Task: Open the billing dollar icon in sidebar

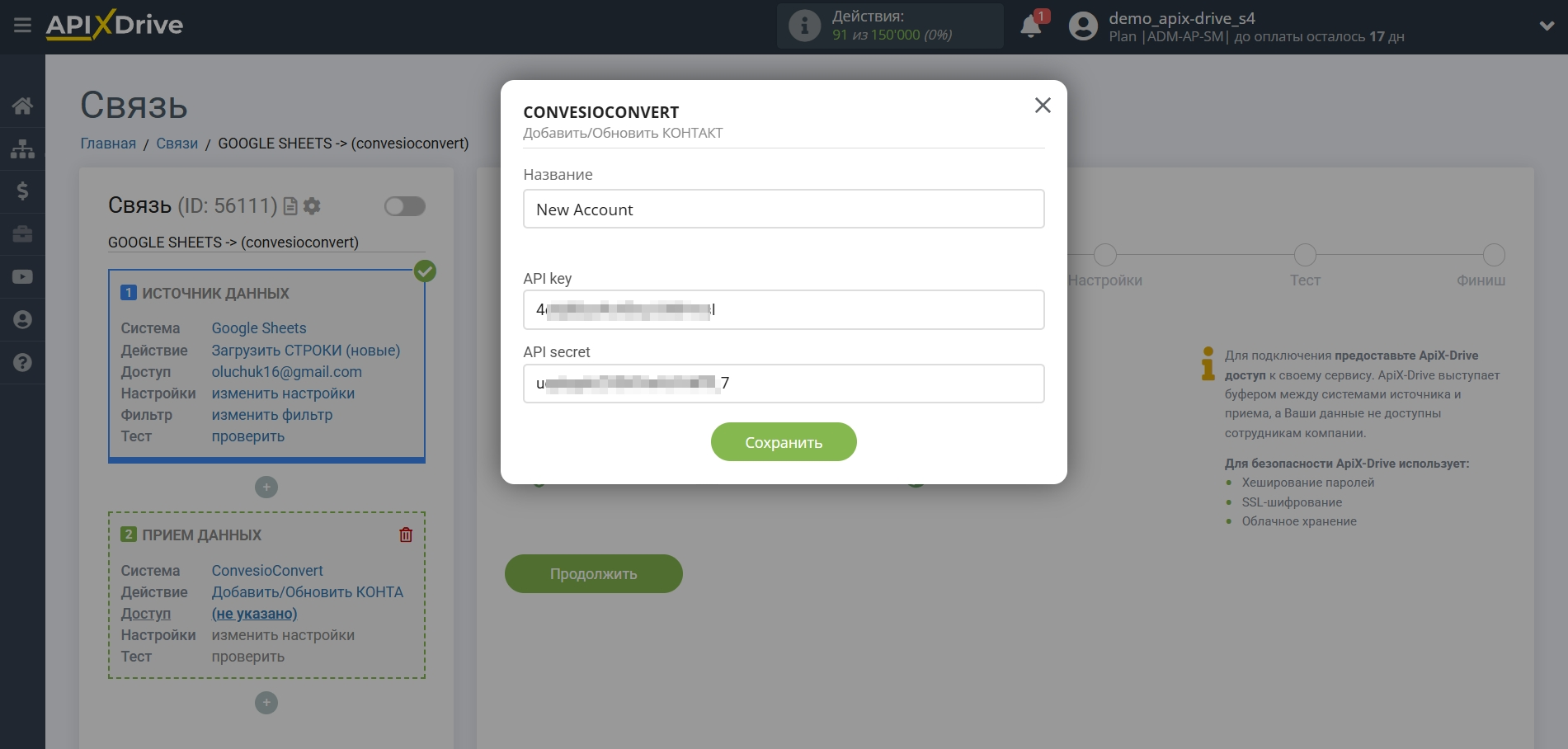Action: 22,191
